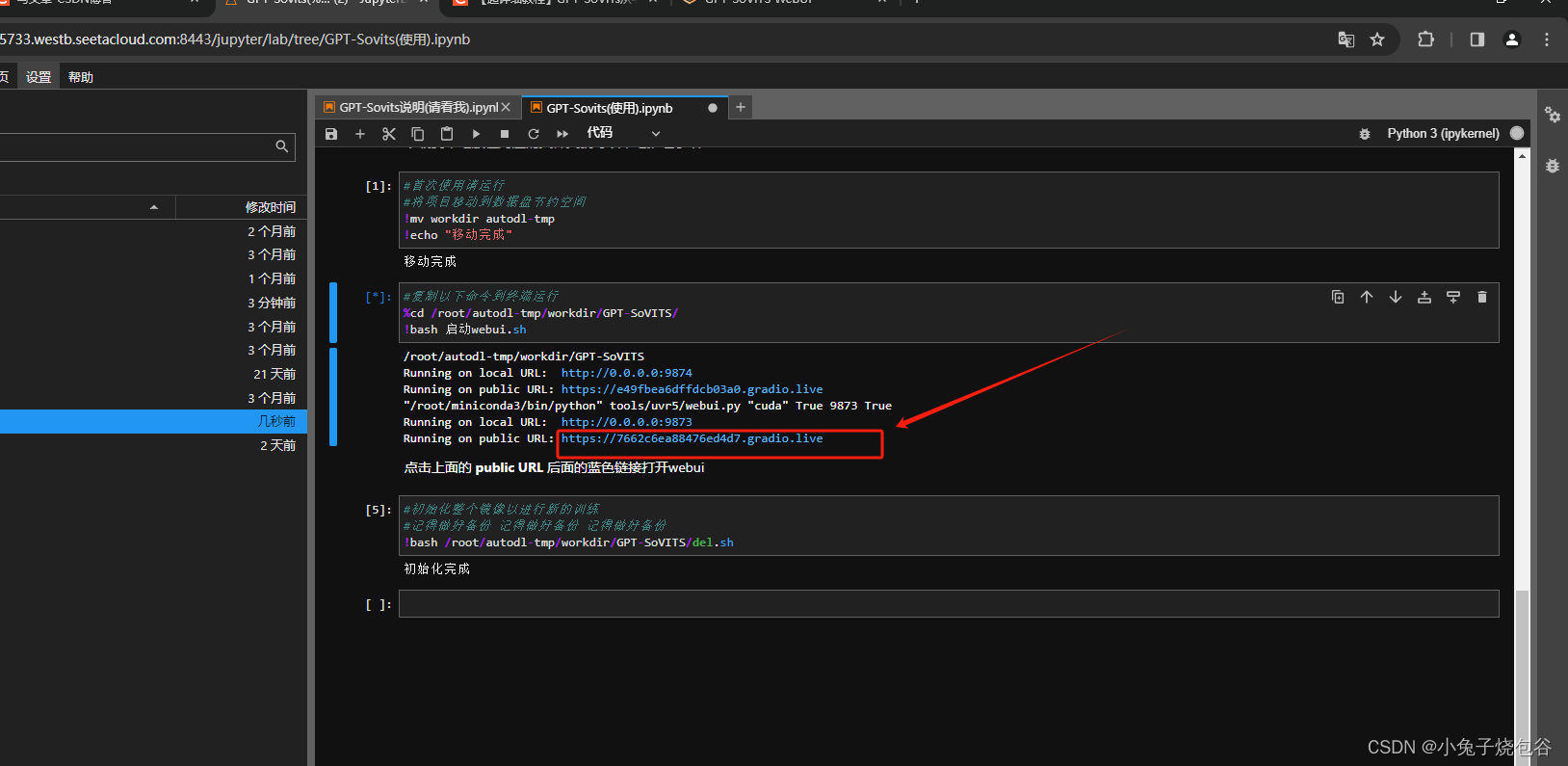The width and height of the screenshot is (1568, 766).
Task: Interrupt the kernel with stop icon
Action: [505, 134]
